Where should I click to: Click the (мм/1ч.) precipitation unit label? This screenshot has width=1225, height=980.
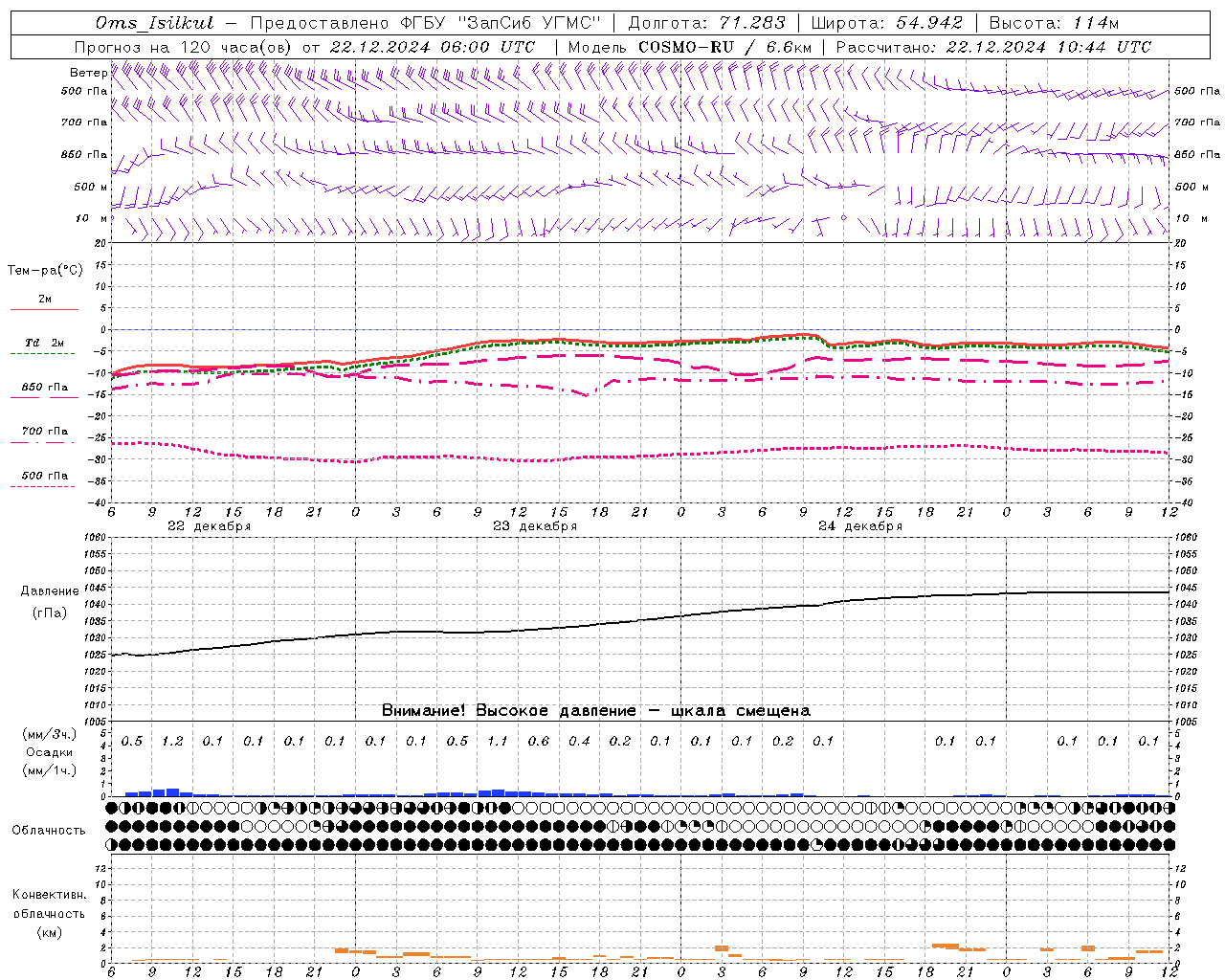coord(50,770)
